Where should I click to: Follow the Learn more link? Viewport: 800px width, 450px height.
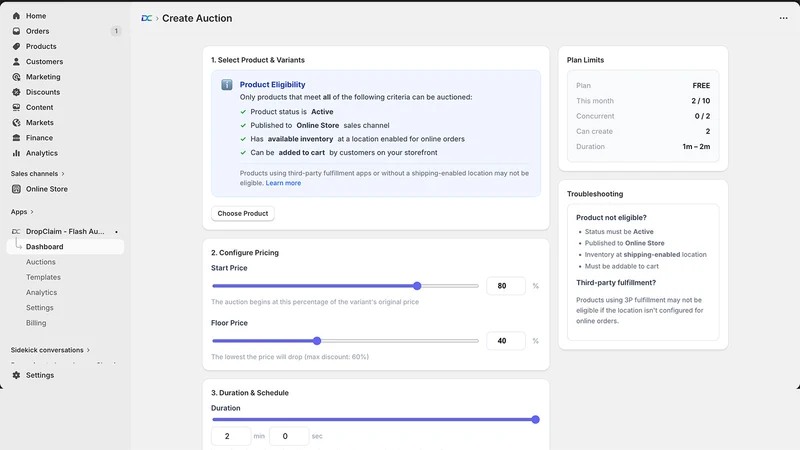click(x=283, y=183)
